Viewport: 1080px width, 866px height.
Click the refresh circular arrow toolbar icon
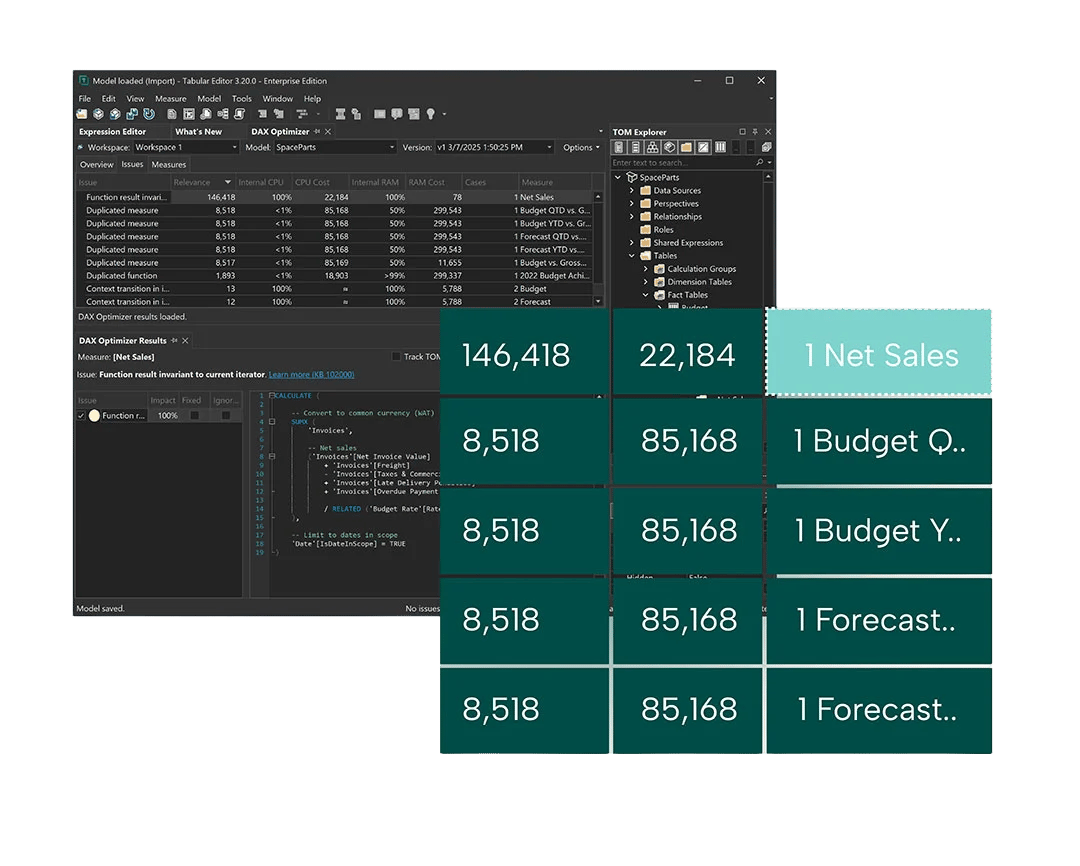point(149,114)
